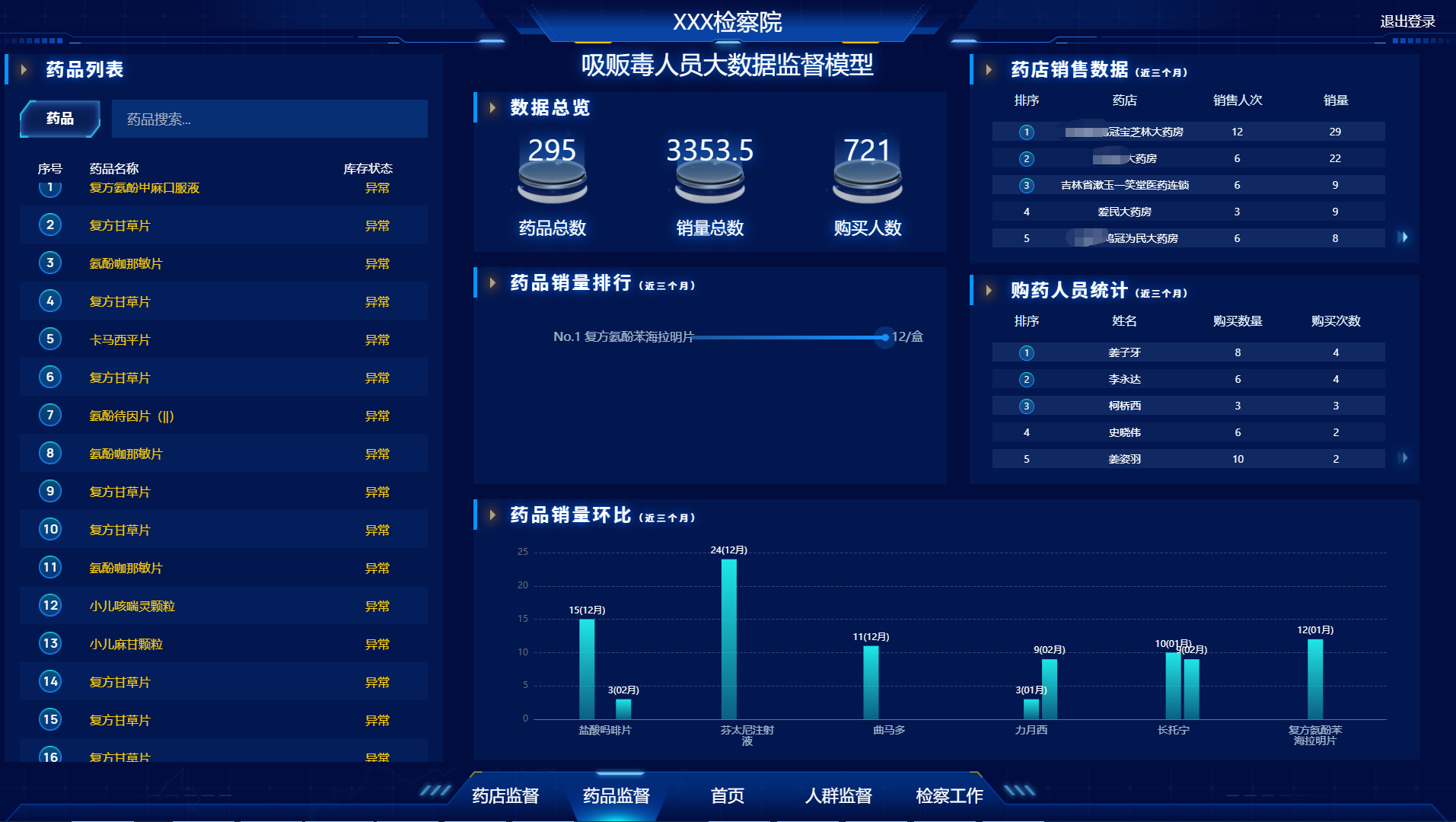Click rank badge 2 beside 李永达
This screenshot has width=1456, height=822.
(1026, 380)
